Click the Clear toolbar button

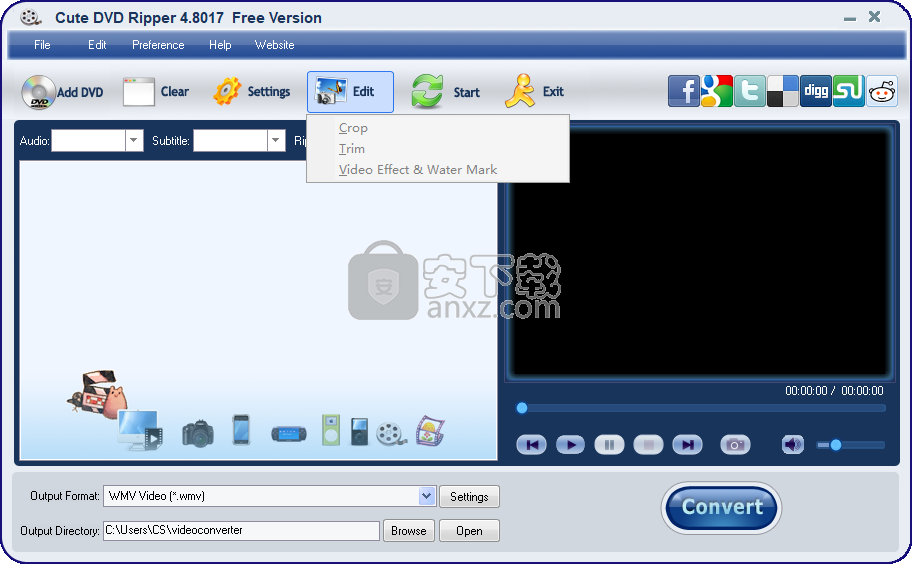pos(156,92)
